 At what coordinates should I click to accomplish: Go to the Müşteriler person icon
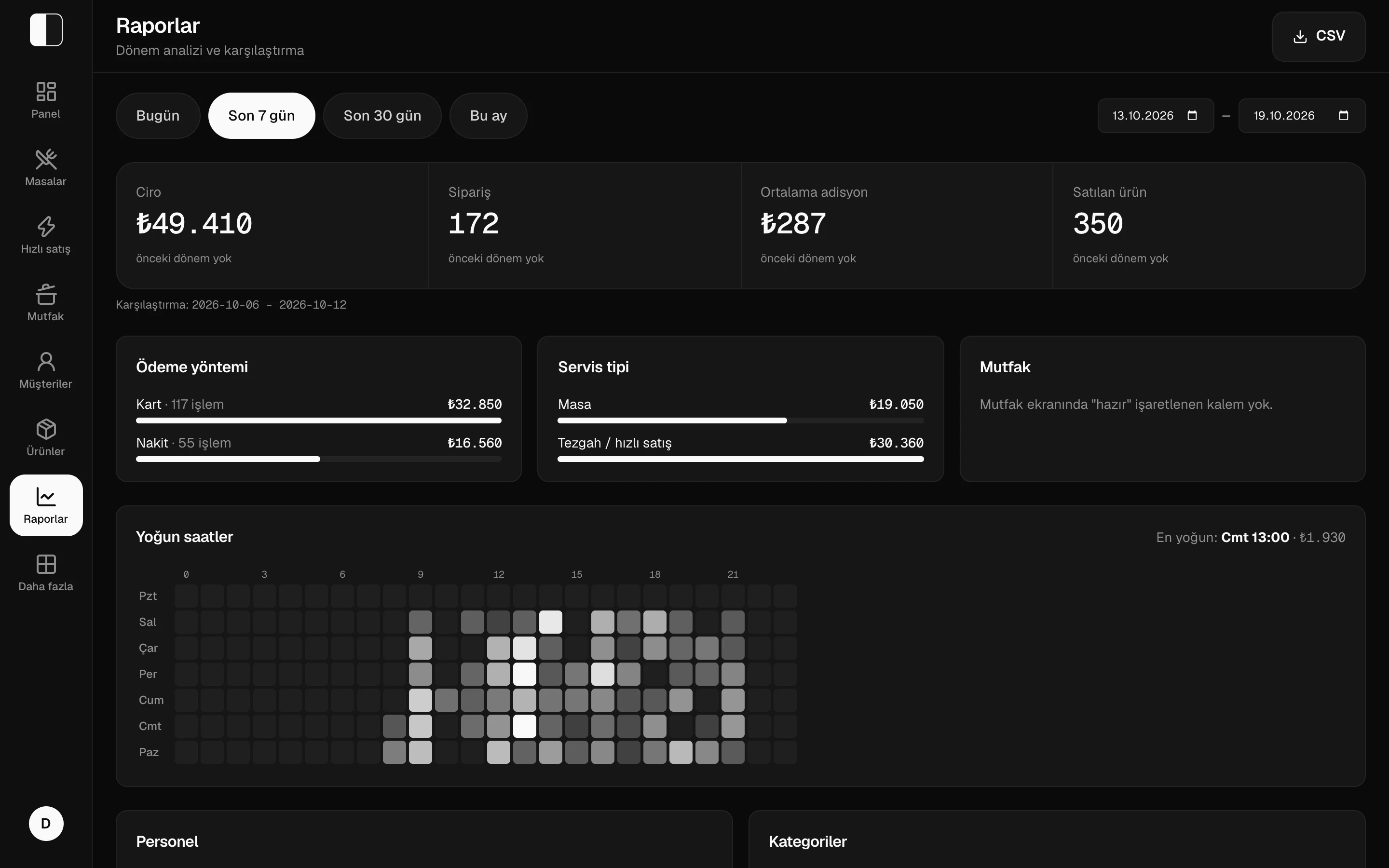(x=46, y=362)
